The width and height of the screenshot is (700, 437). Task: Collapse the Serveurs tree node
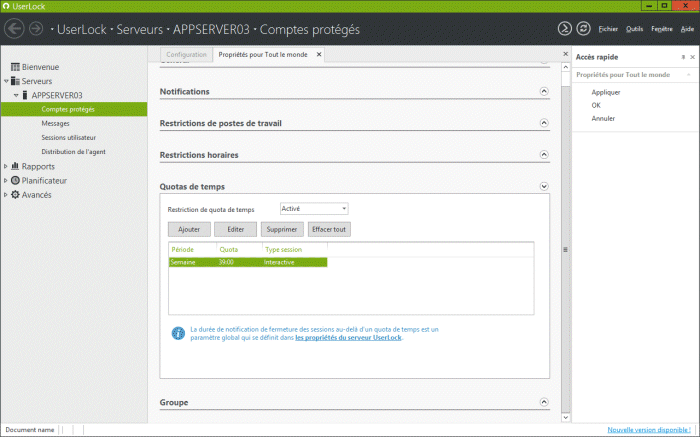(x=6, y=81)
